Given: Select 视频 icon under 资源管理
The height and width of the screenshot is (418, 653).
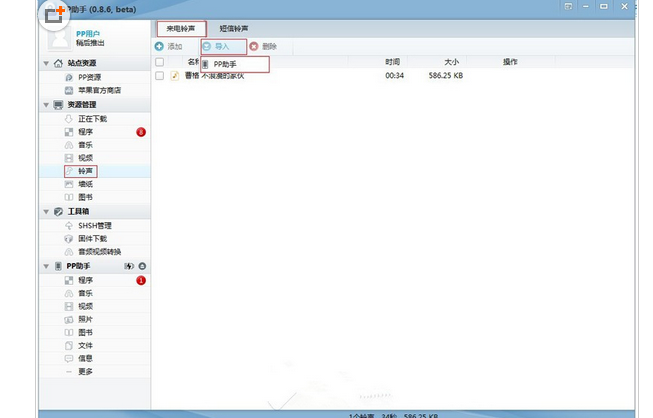Looking at the screenshot, I should tap(69, 158).
